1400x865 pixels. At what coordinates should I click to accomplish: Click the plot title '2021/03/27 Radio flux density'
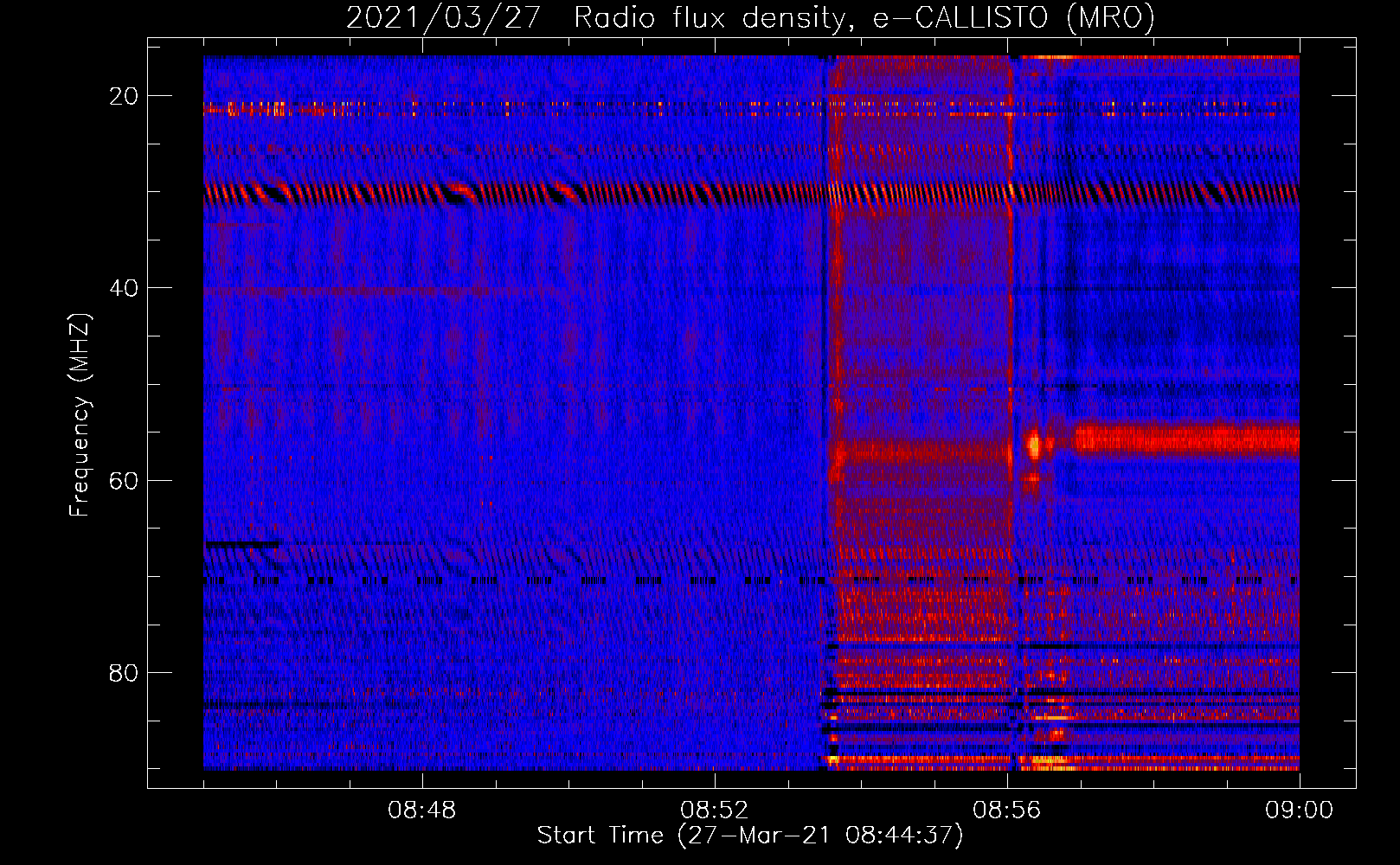[x=750, y=17]
